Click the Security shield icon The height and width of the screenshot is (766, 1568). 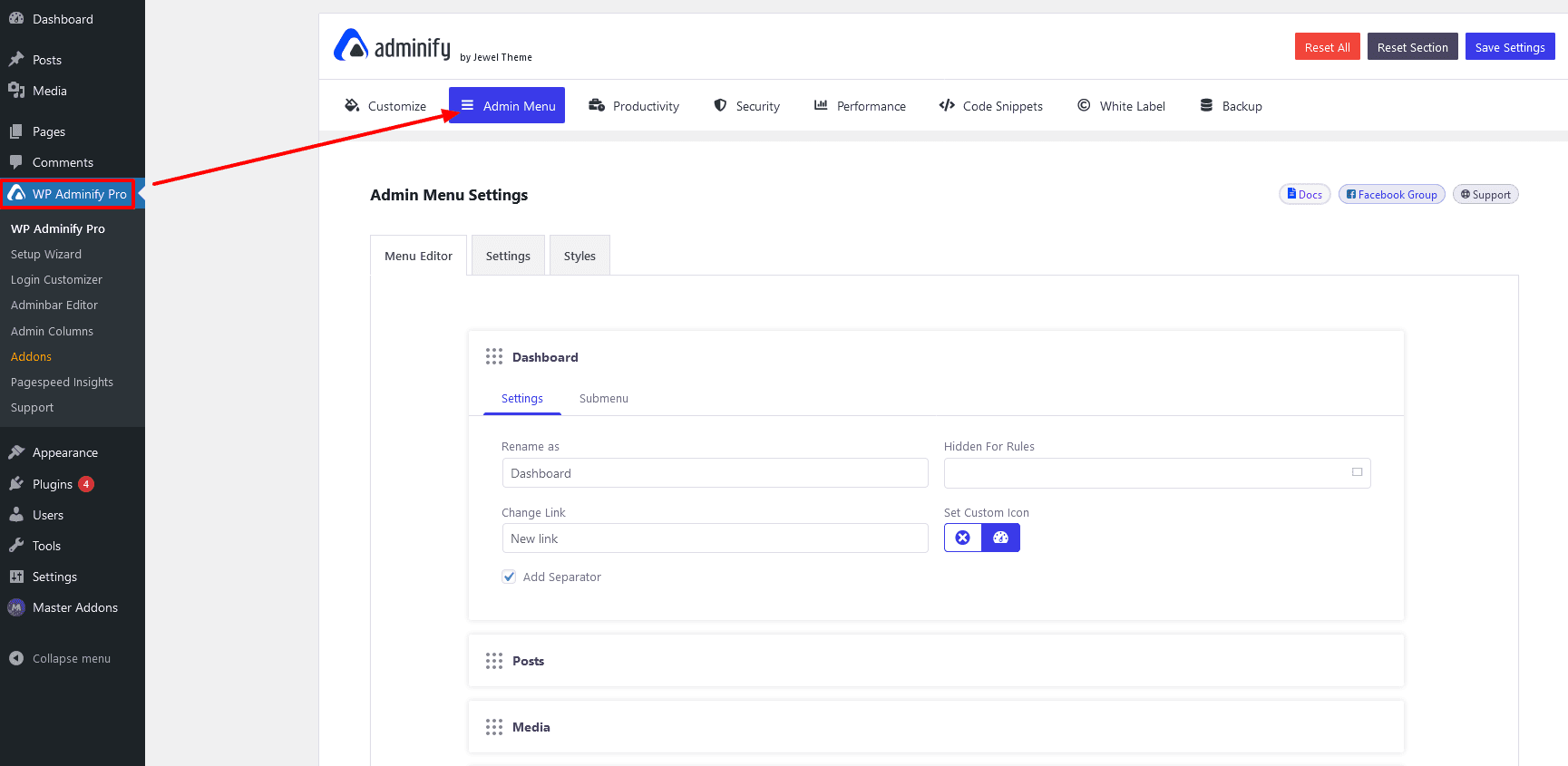pos(720,105)
